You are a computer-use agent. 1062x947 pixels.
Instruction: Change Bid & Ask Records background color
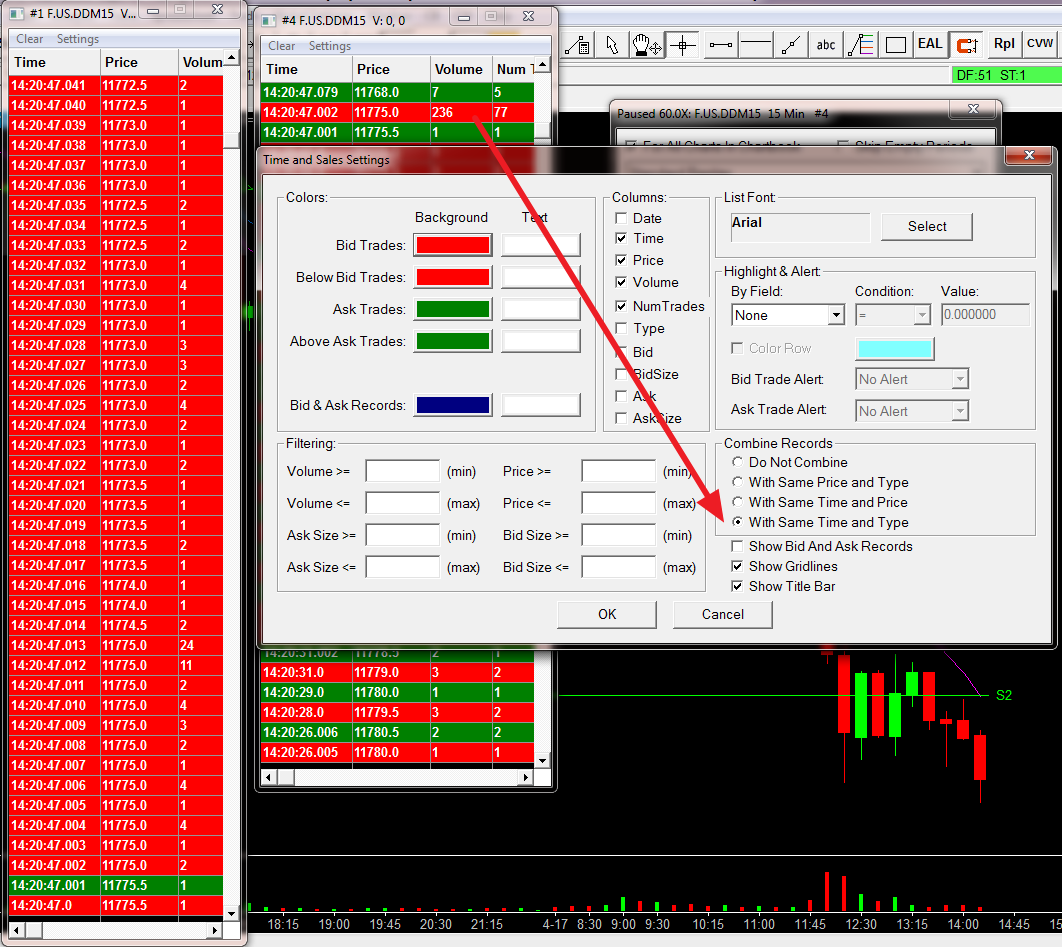452,405
